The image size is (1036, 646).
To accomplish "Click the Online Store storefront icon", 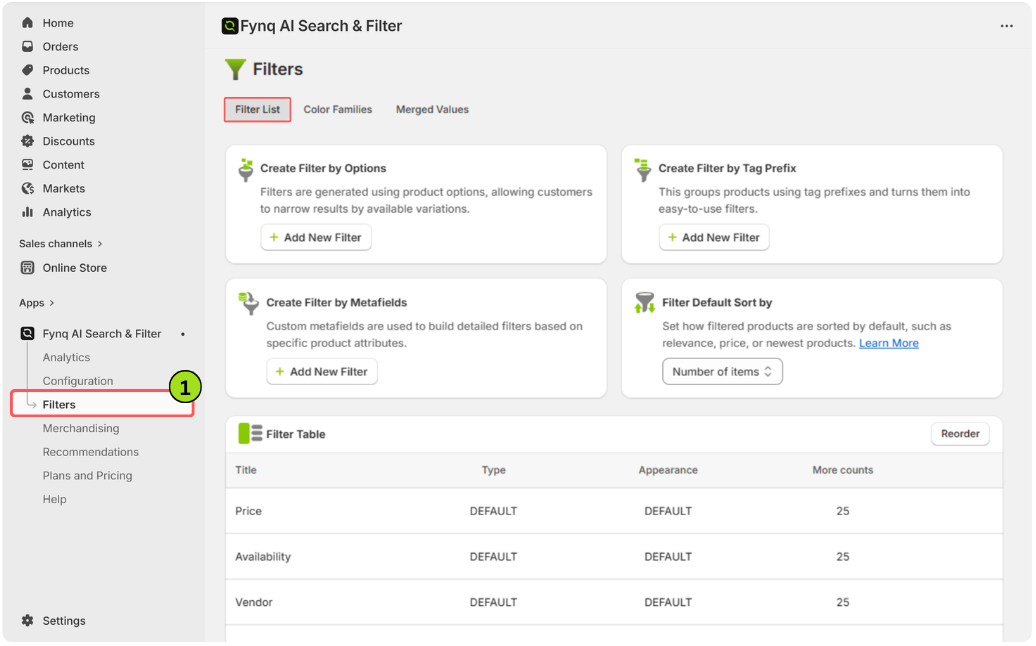I will [27, 268].
